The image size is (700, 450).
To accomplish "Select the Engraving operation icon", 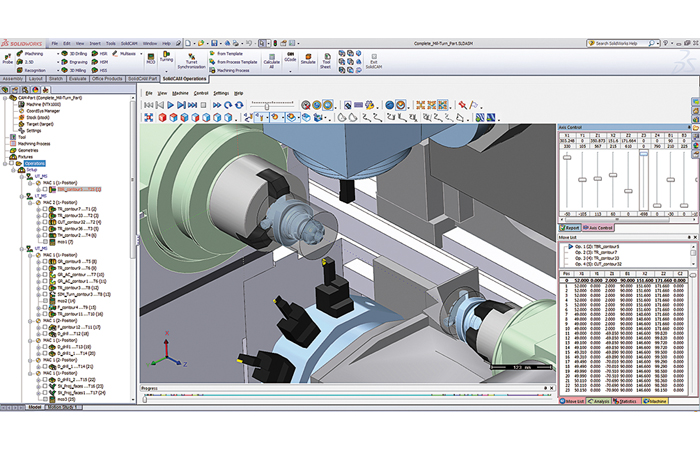I will click(x=65, y=62).
